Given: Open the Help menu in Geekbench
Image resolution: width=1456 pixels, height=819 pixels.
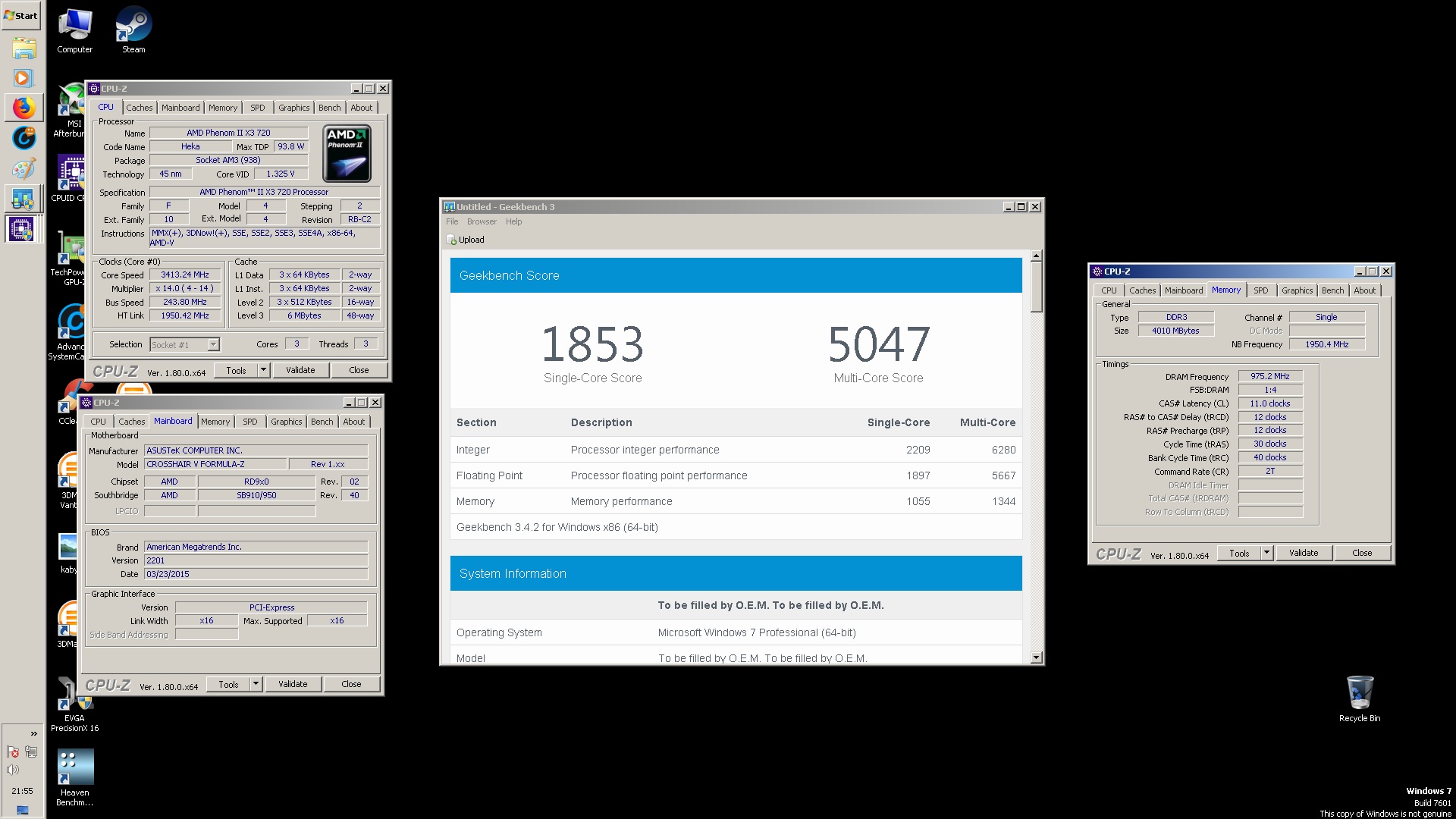Looking at the screenshot, I should (x=513, y=221).
